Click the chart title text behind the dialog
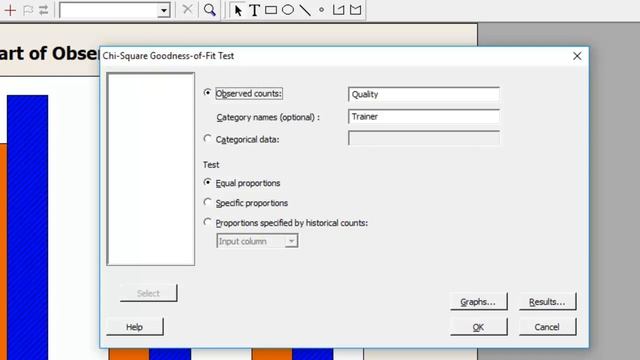The height and width of the screenshot is (360, 640). point(49,54)
